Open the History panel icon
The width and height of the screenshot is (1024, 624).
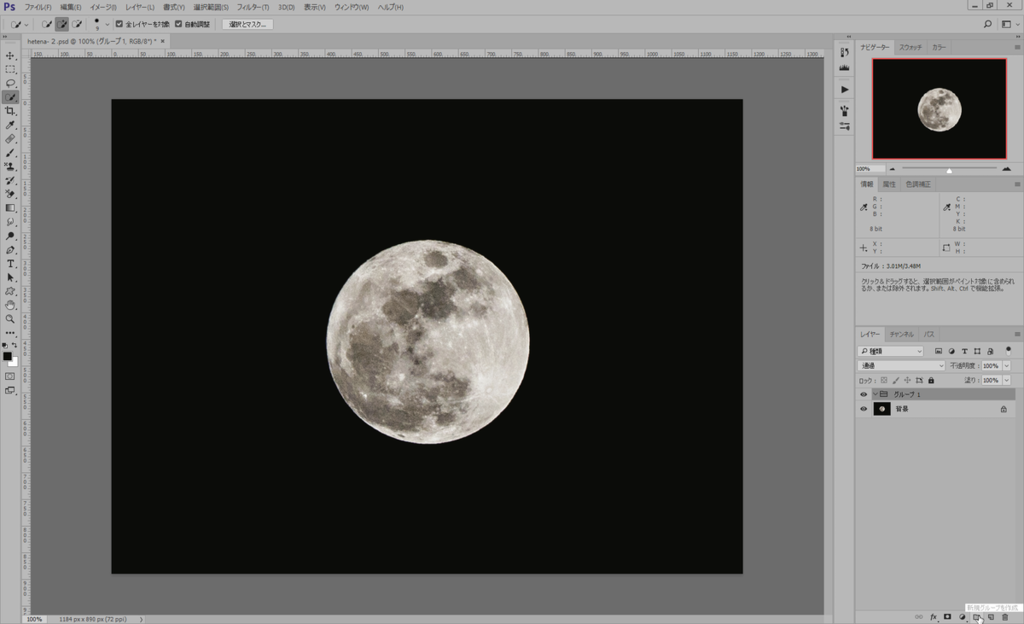coord(844,52)
